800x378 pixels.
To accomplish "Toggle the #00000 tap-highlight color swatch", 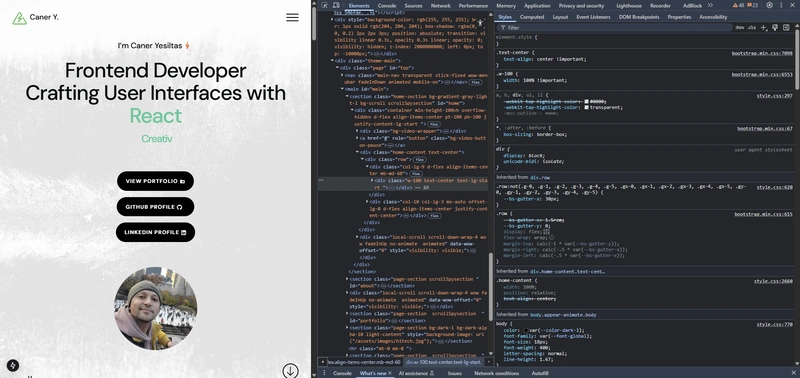I will click(x=587, y=102).
